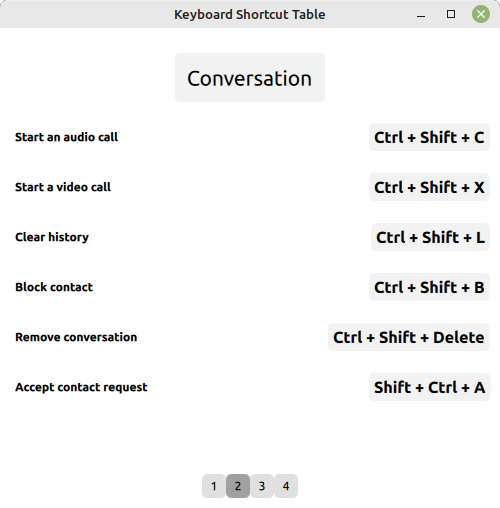The width and height of the screenshot is (500, 508).
Task: Select page 2 in the pagination
Action: pos(238,486)
